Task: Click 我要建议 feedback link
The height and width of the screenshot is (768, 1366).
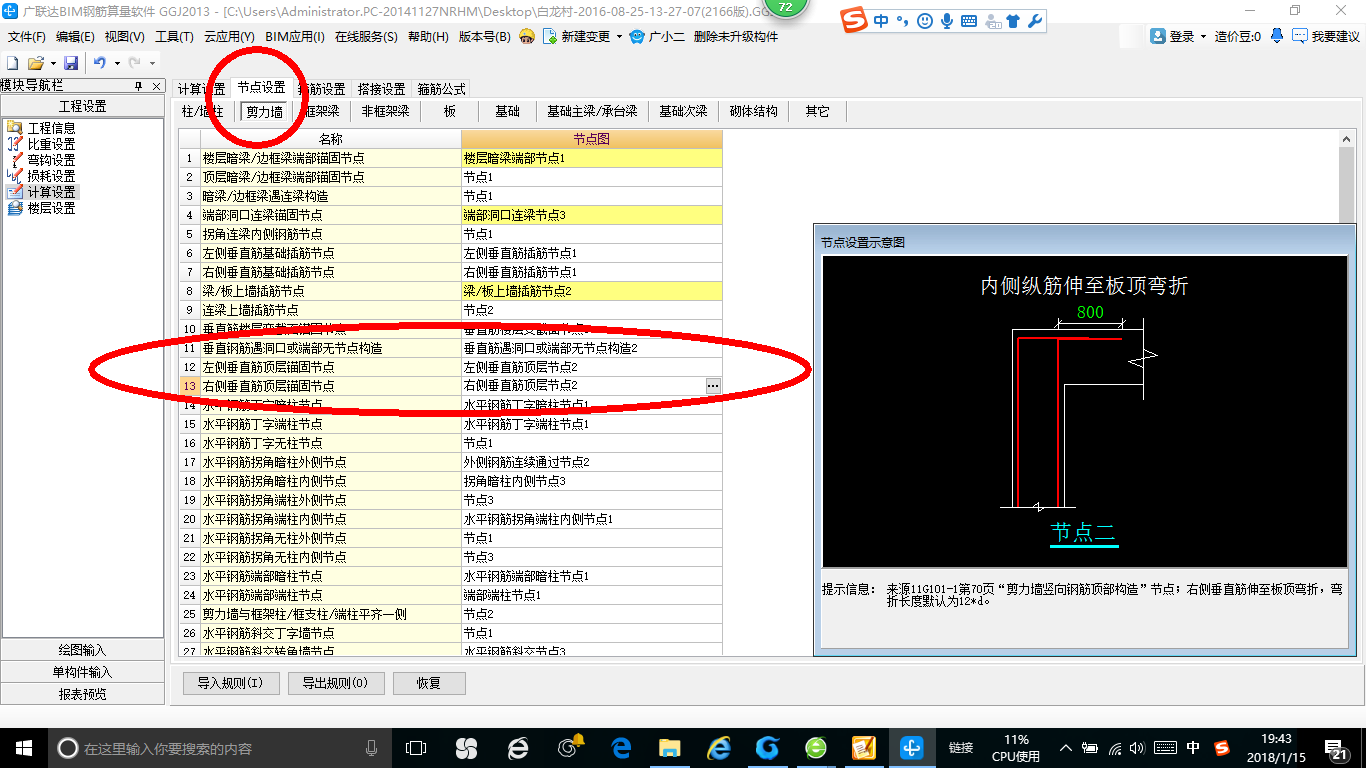Action: pos(1335,36)
